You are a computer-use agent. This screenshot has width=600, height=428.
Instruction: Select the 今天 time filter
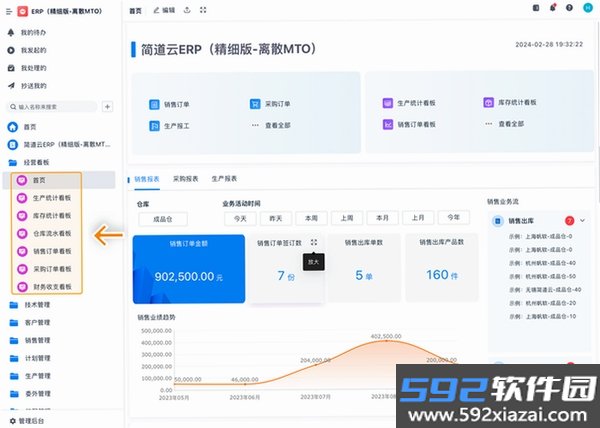pos(240,219)
